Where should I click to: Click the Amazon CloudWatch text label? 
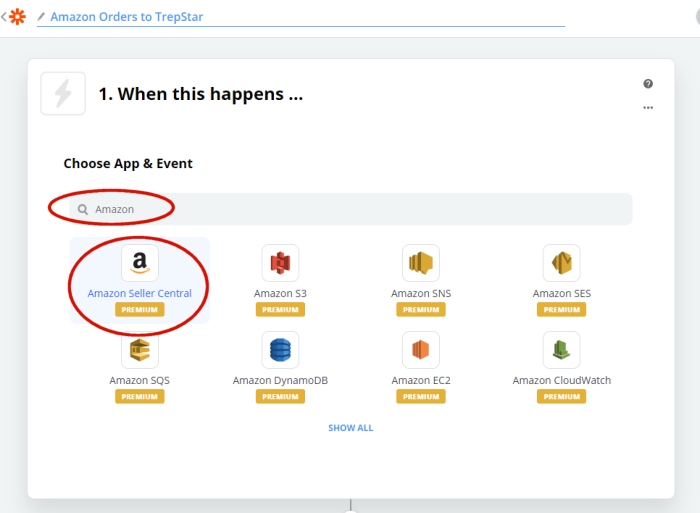point(562,380)
